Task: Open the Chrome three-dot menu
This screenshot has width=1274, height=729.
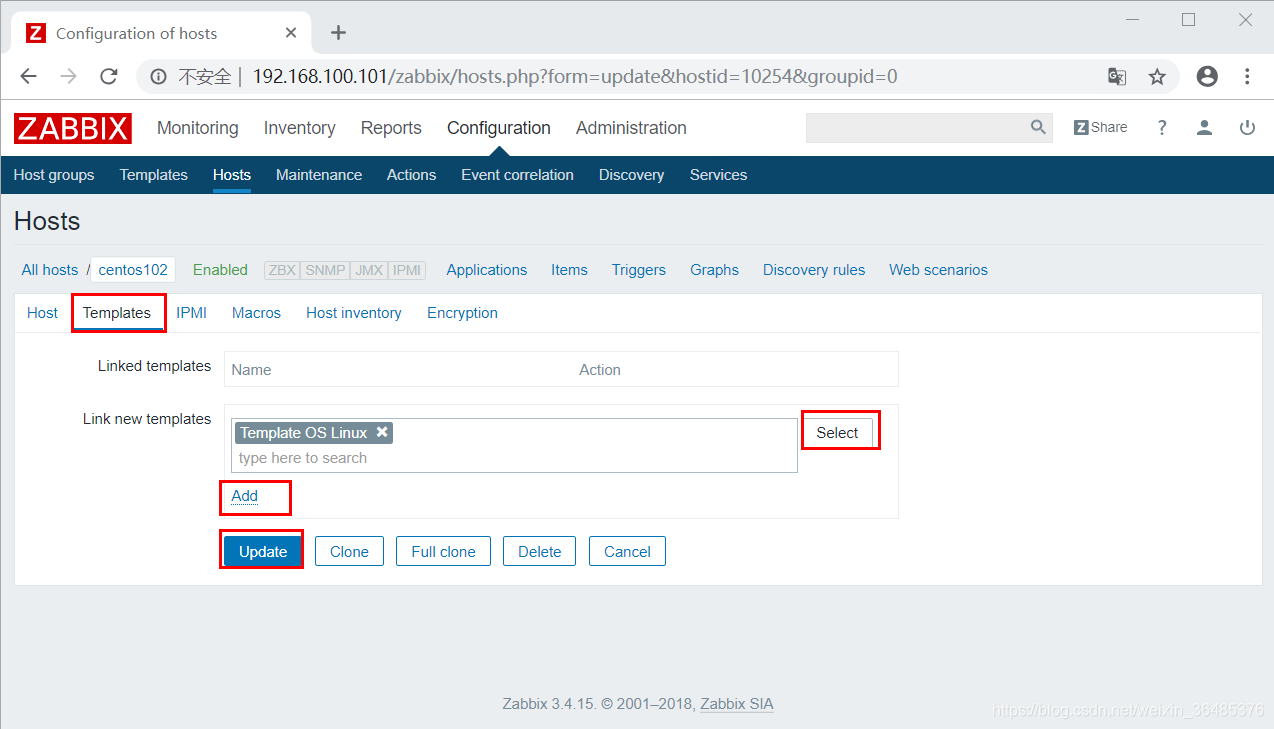Action: 1247,76
